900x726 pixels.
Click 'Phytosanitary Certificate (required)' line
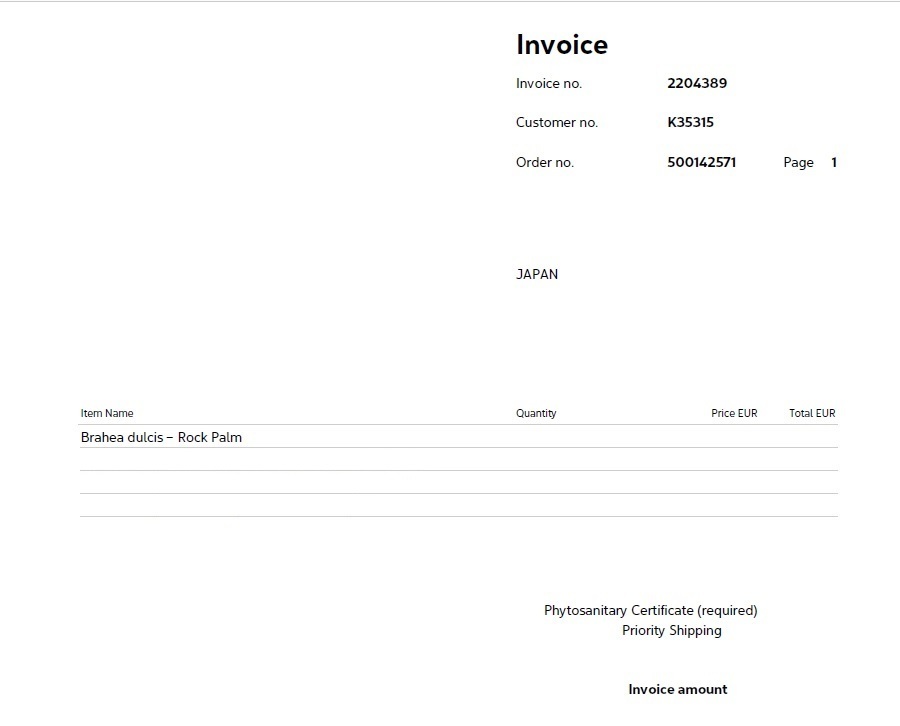pyautogui.click(x=651, y=611)
